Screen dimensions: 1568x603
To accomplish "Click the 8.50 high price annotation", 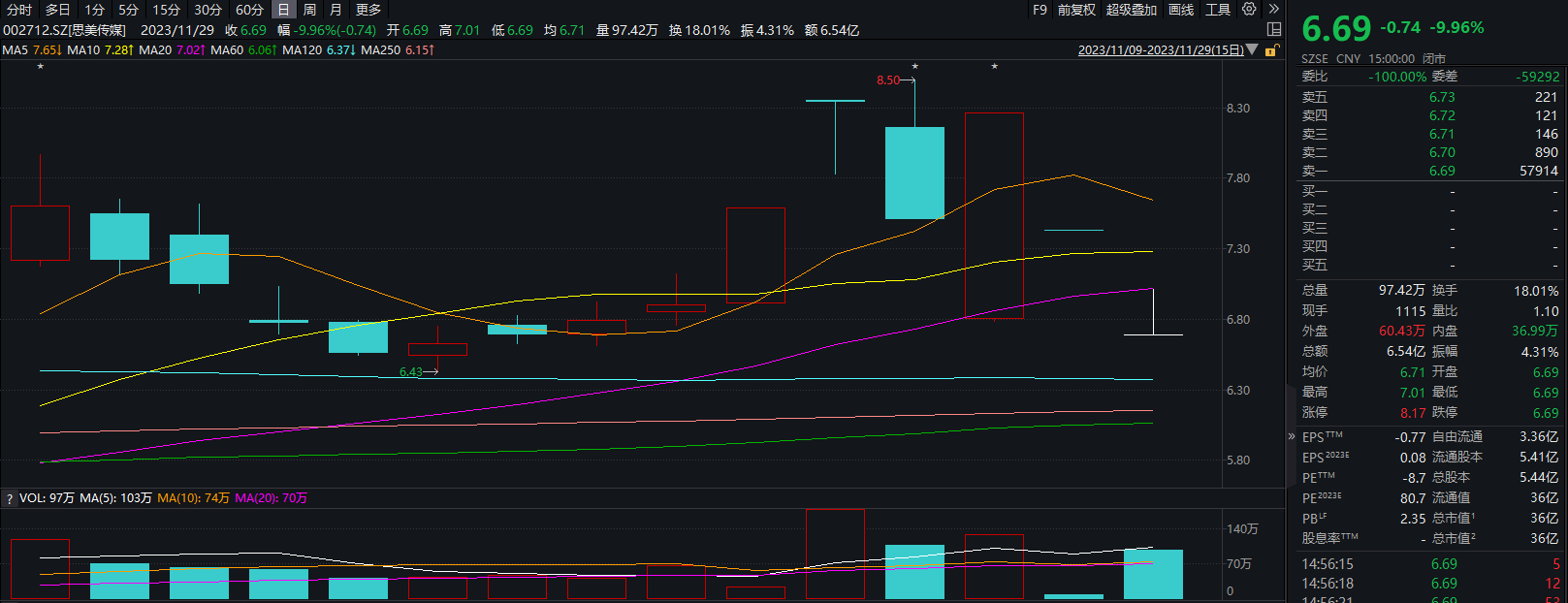I will click(888, 80).
